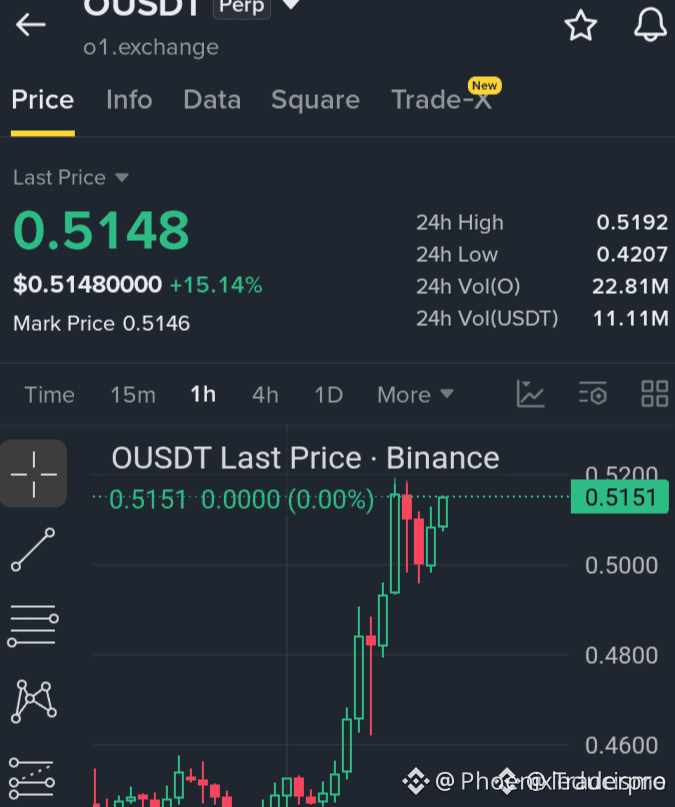Select the Fibonacci retracement lines tool

click(x=32, y=777)
